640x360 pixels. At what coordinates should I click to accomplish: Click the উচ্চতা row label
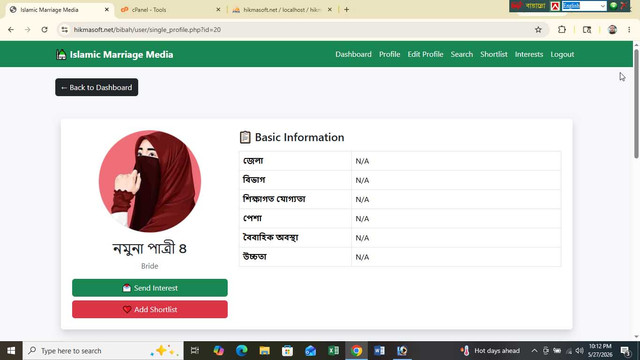click(x=254, y=257)
